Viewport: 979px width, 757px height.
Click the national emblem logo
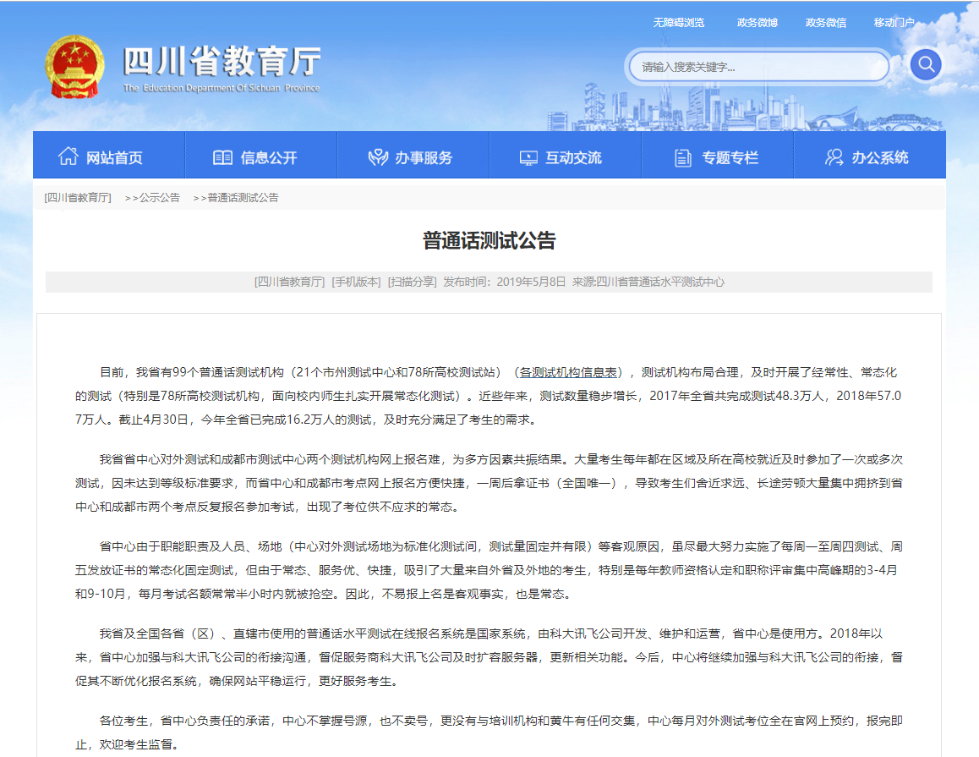click(x=74, y=66)
